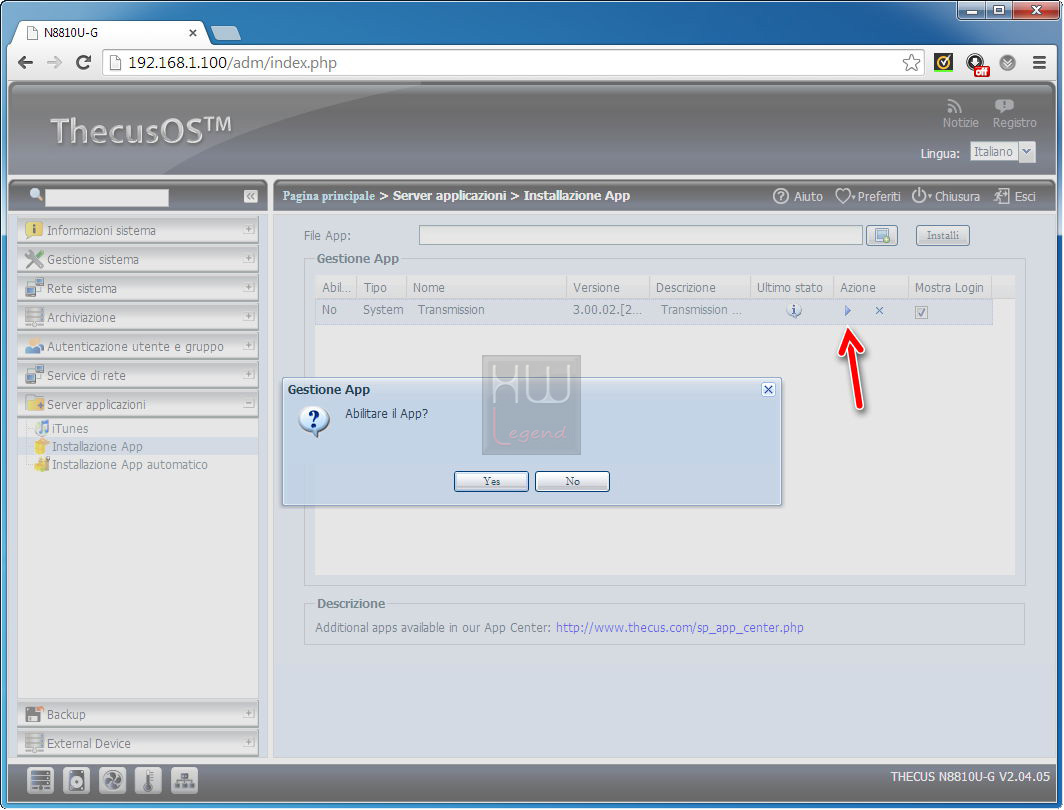The image size is (1064, 810).
Task: Close the Gestione App dialog
Action: click(x=768, y=389)
